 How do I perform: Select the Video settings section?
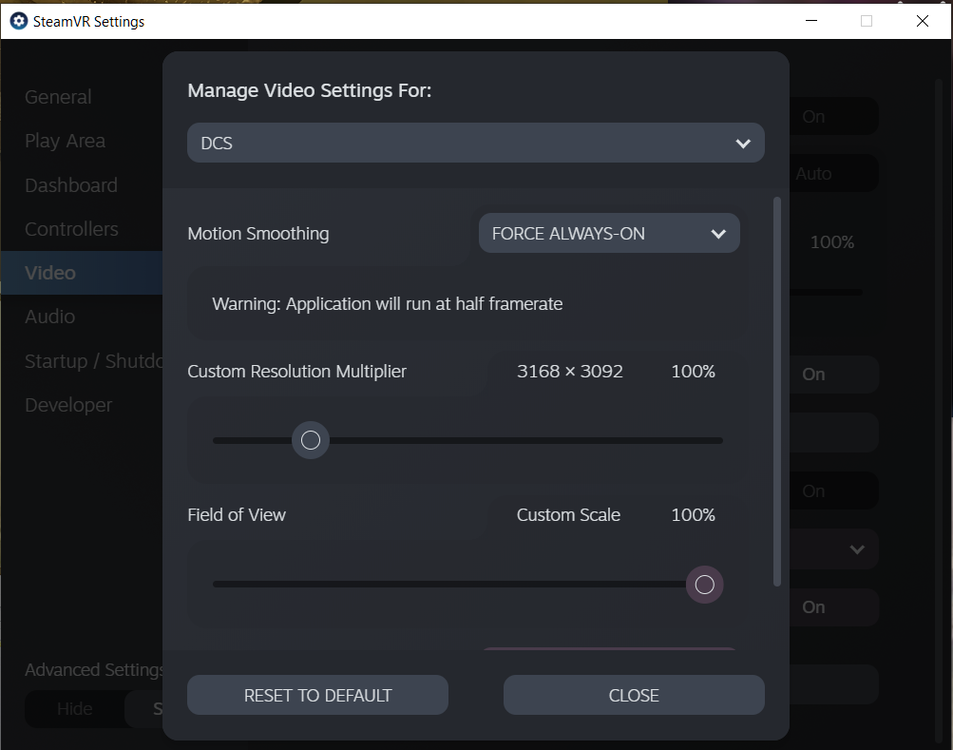point(48,272)
